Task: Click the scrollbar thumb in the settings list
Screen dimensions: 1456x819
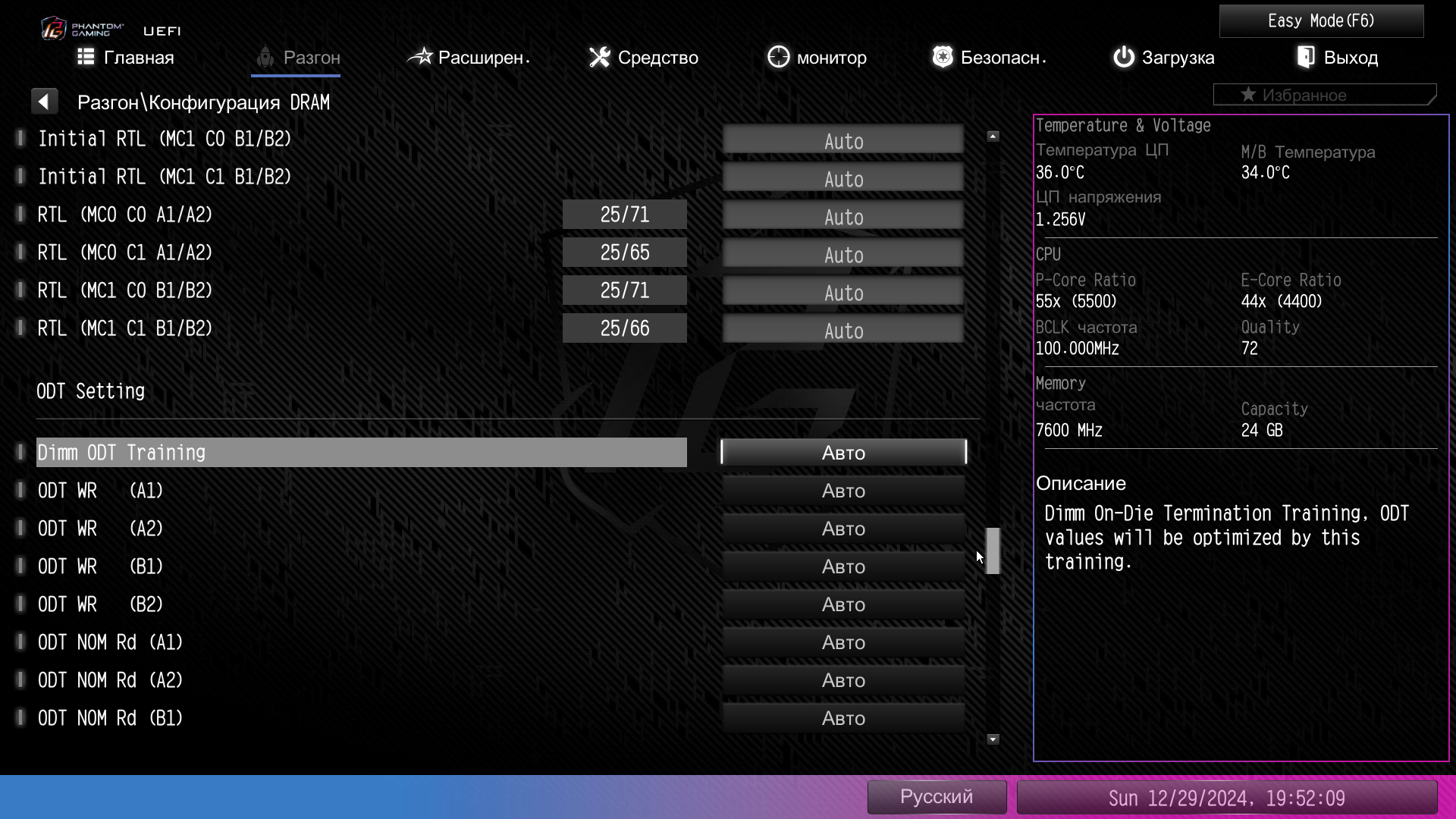Action: (993, 551)
